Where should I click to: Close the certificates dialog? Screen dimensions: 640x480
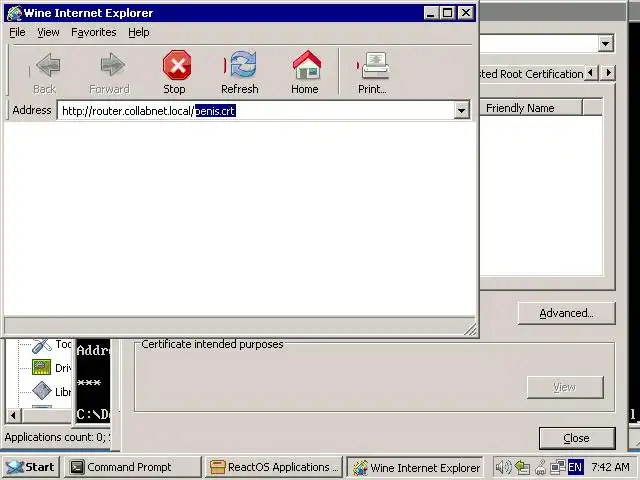click(x=577, y=438)
